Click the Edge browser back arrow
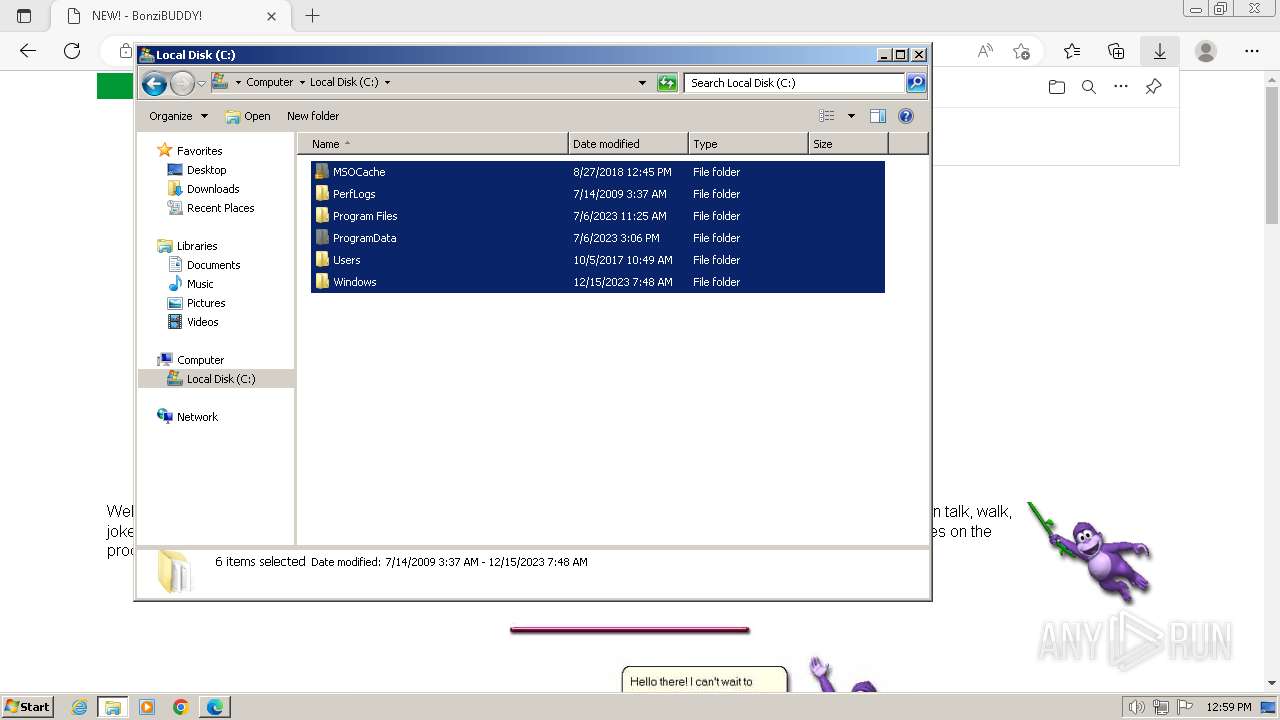 pos(28,51)
